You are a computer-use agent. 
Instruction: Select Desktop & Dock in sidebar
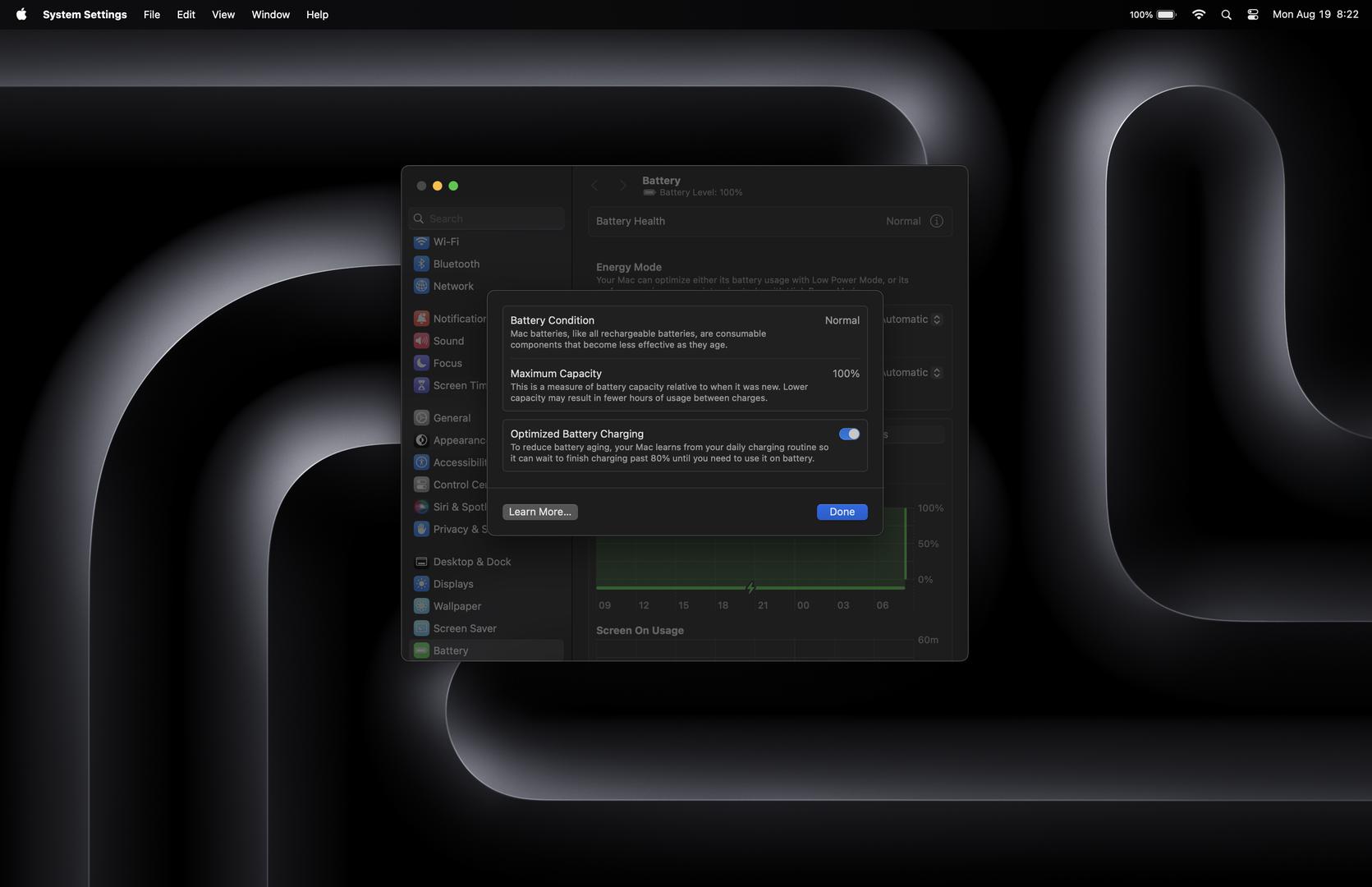tap(471, 562)
